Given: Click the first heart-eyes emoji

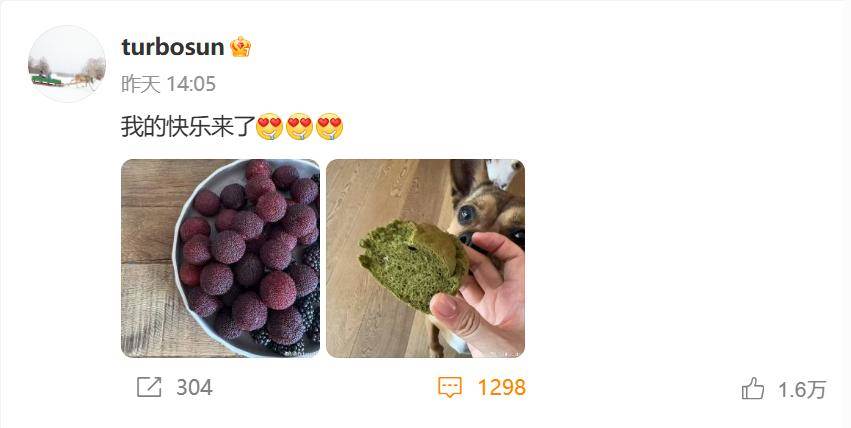Looking at the screenshot, I should (269, 126).
